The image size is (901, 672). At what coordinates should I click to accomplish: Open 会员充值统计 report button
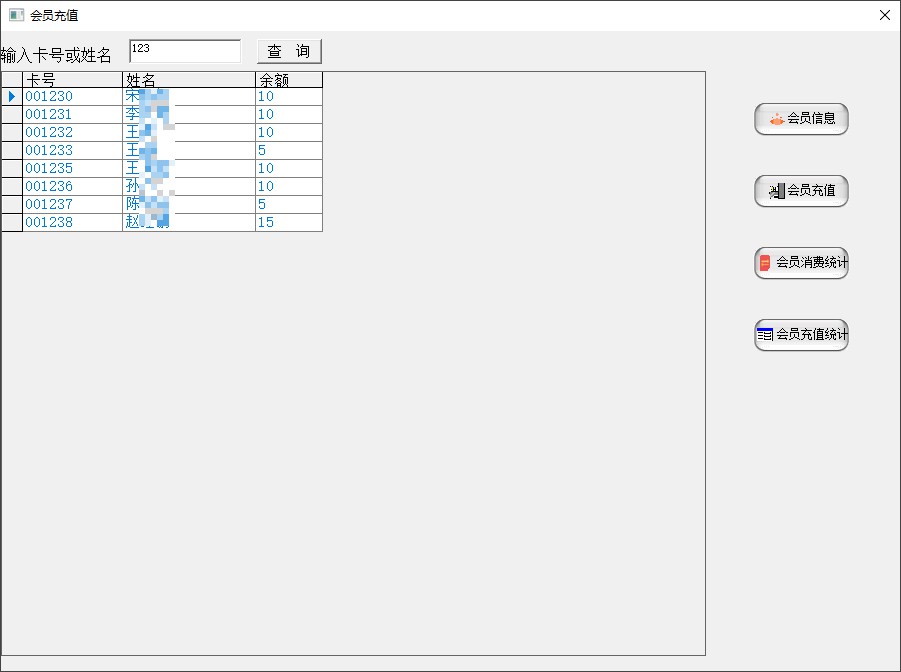(x=801, y=335)
